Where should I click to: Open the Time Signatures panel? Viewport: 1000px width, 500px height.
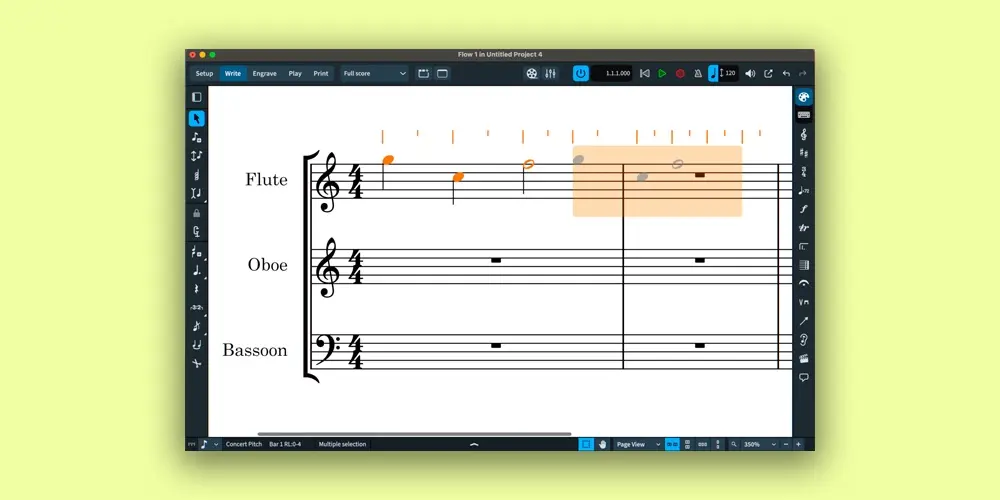click(804, 172)
